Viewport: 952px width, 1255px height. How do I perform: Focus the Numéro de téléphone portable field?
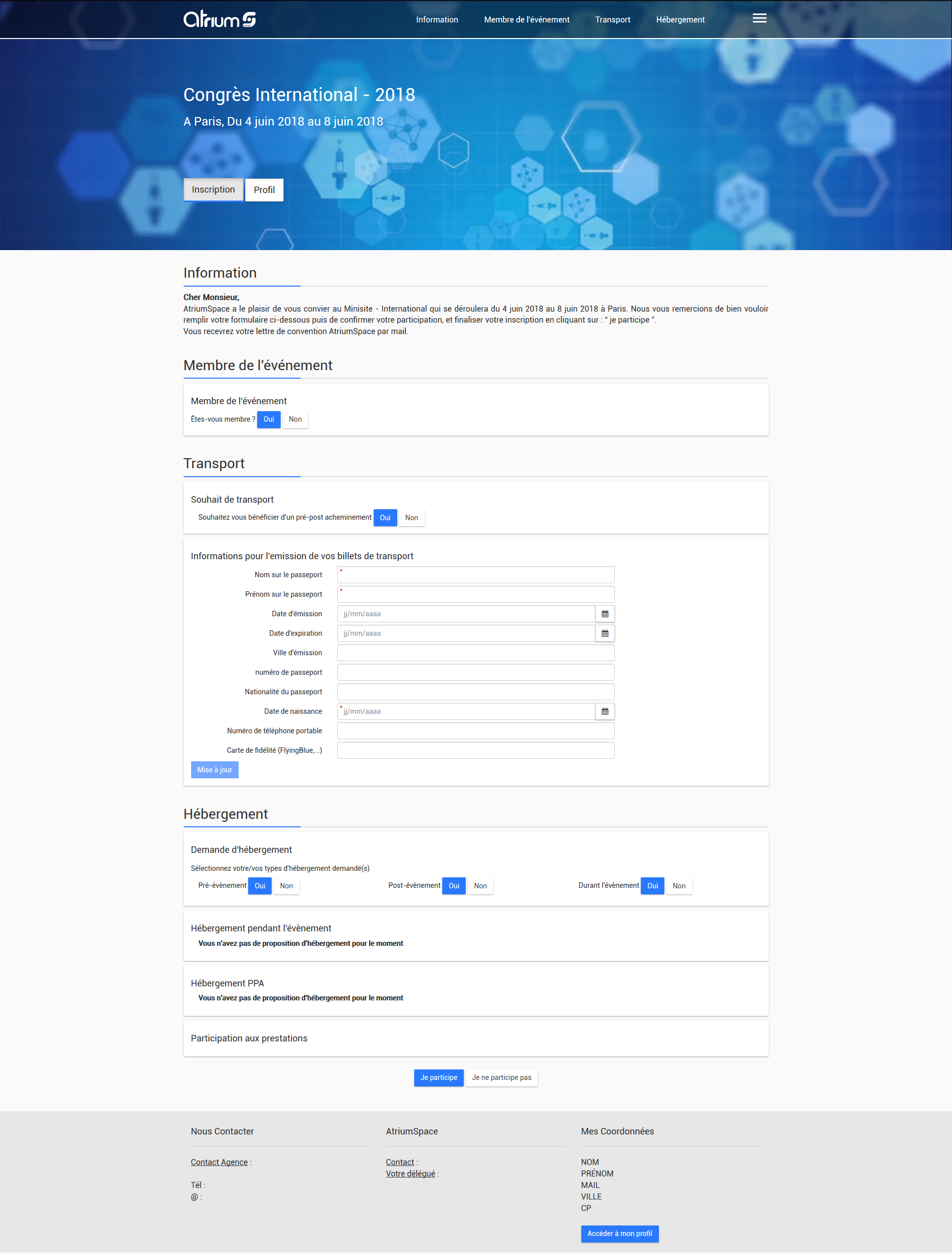pos(475,731)
